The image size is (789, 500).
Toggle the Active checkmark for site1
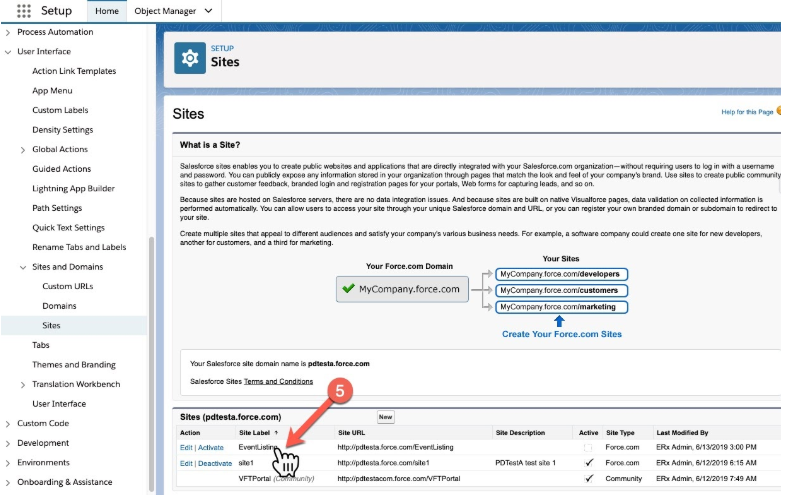pyautogui.click(x=587, y=463)
